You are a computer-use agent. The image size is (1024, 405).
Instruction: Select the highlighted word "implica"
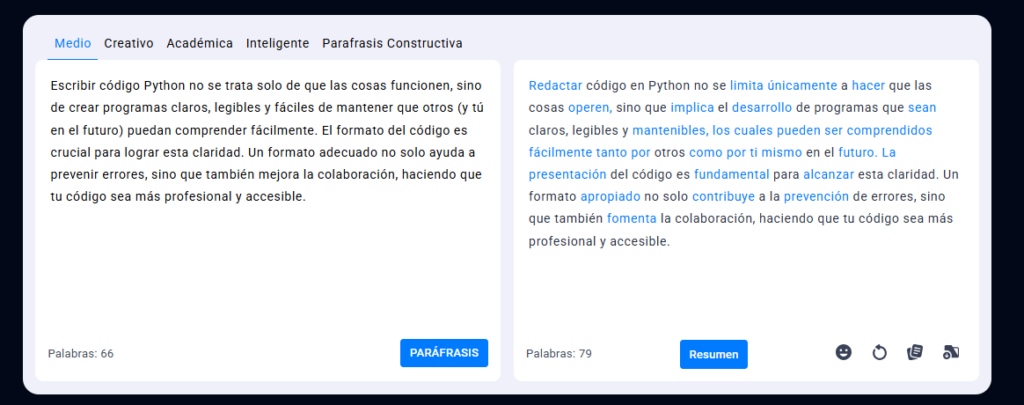pyautogui.click(x=692, y=108)
